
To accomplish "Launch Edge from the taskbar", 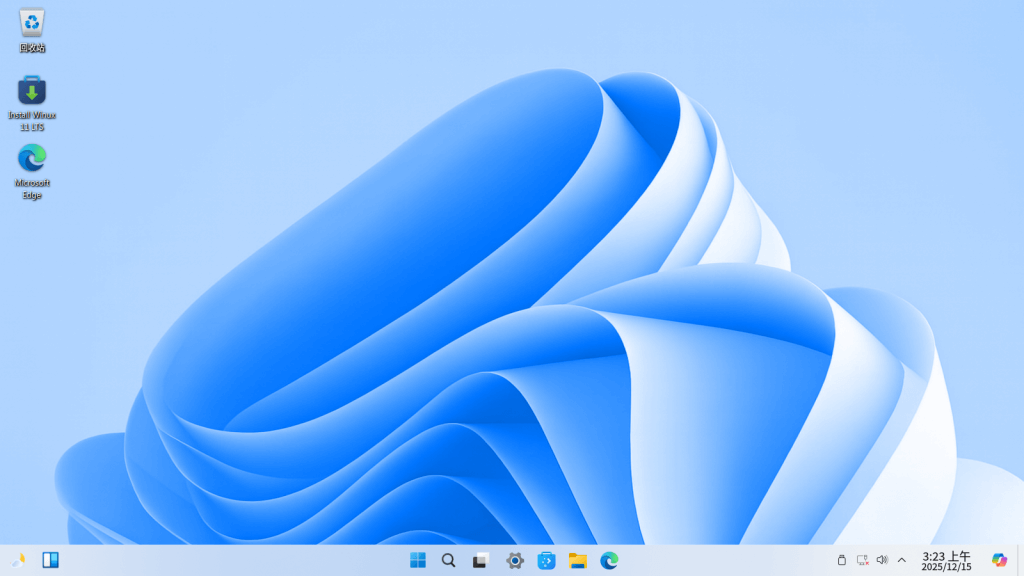I will point(609,560).
